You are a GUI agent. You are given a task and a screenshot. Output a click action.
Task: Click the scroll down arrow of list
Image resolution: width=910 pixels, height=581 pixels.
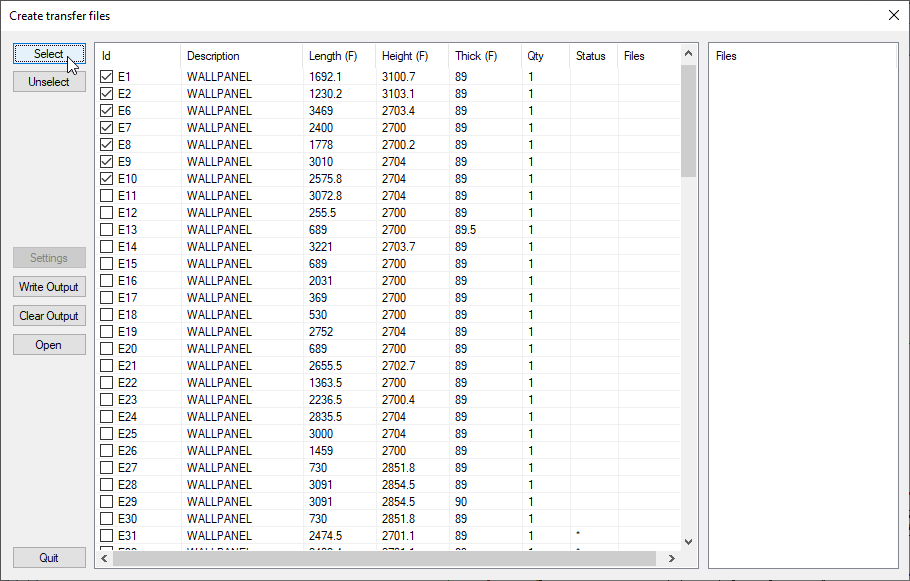click(688, 541)
